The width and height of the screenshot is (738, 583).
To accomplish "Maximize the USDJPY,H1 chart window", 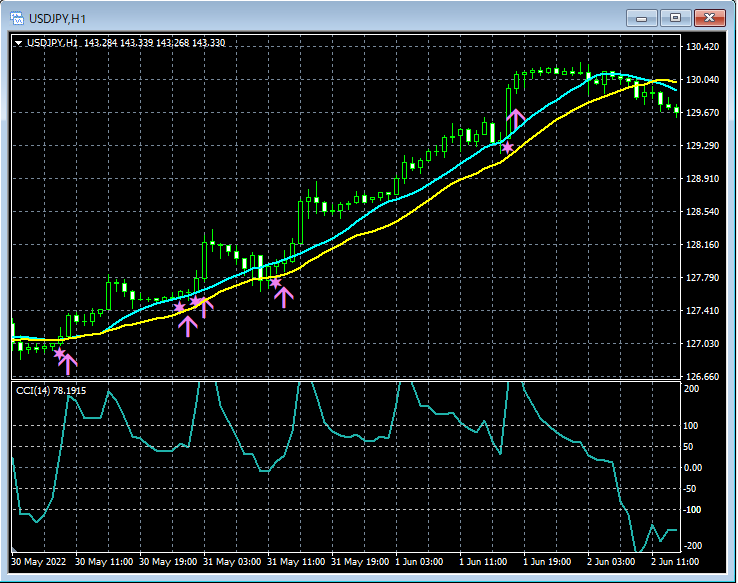I will [x=675, y=18].
